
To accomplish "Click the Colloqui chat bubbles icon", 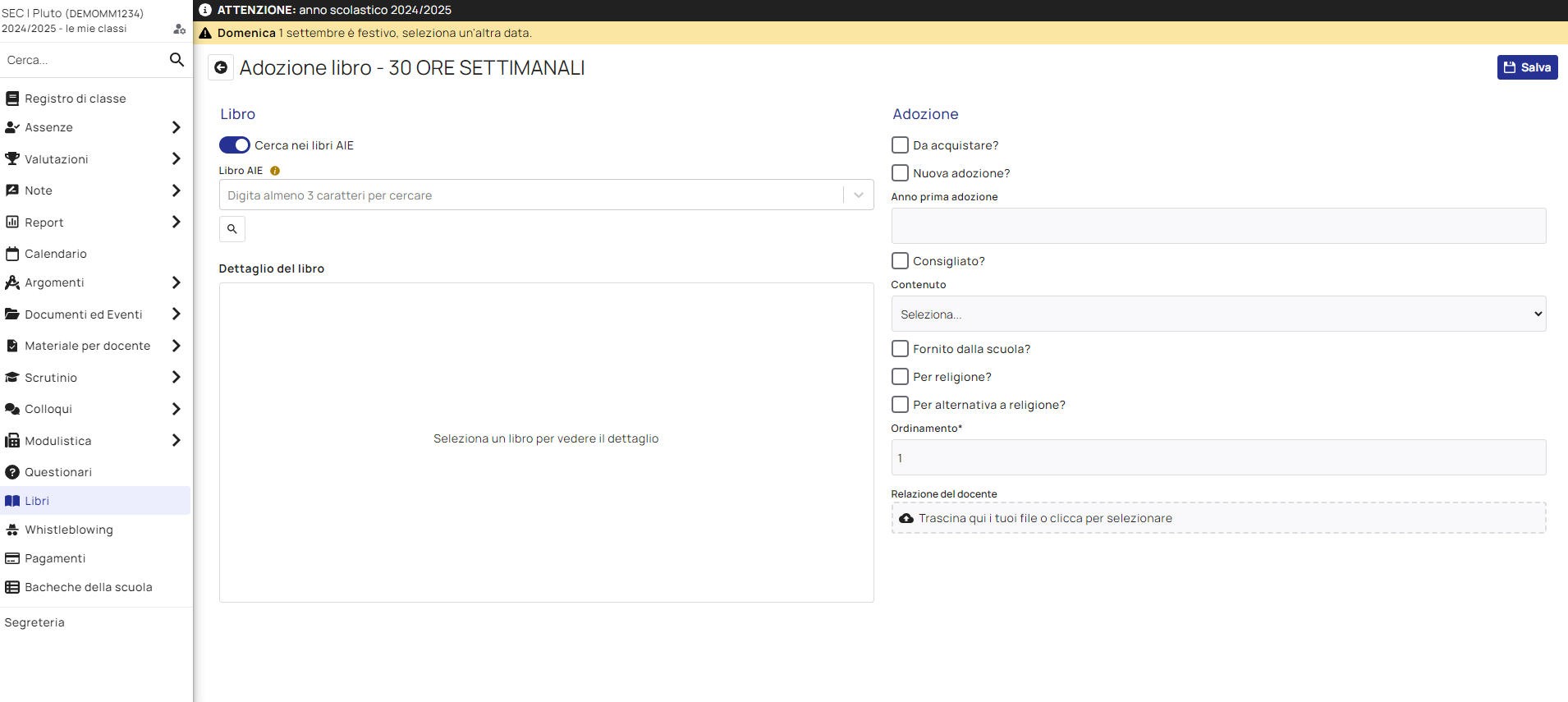I will click(x=12, y=409).
